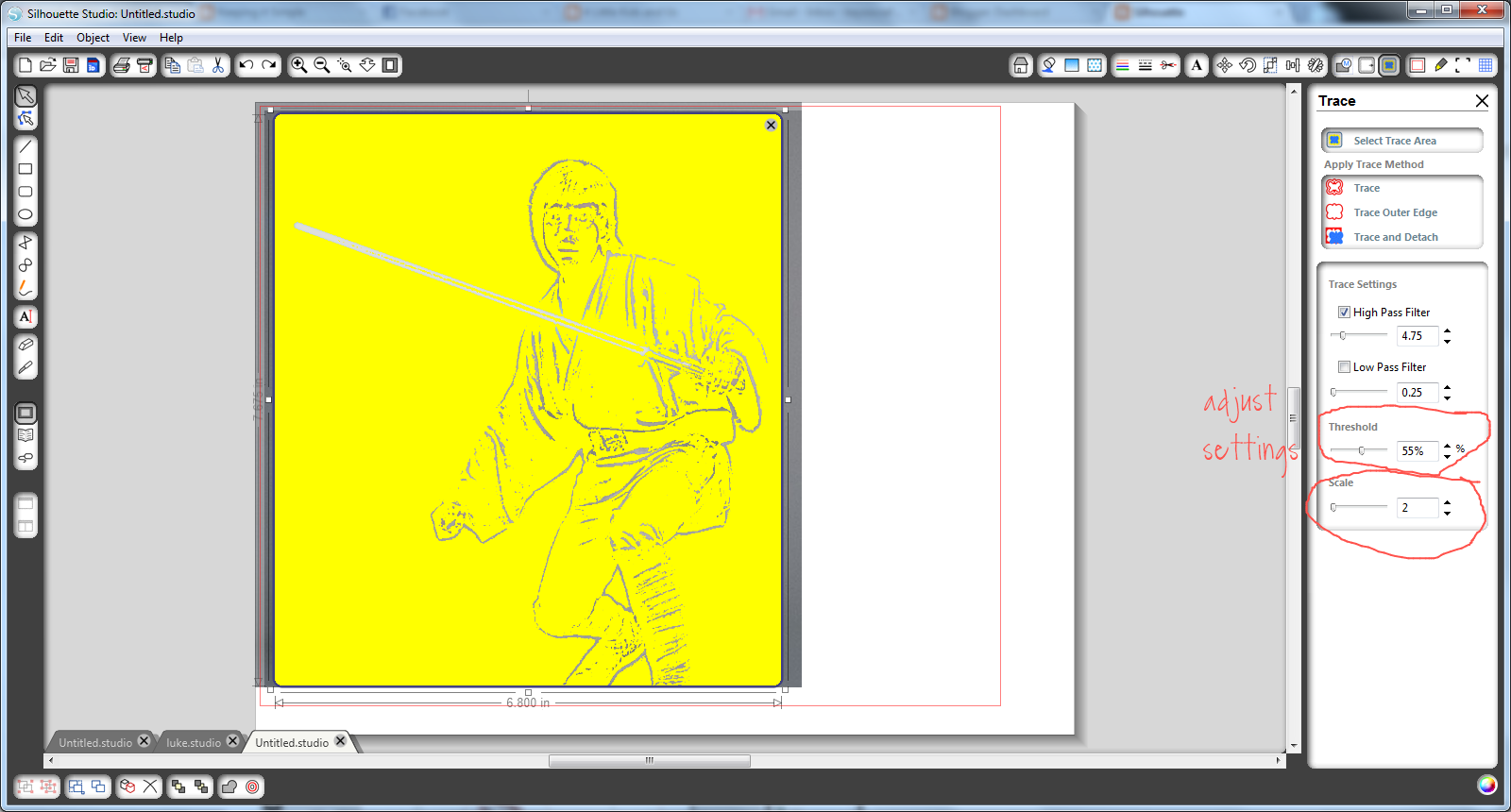Print the document
This screenshot has width=1511, height=812.
[122, 65]
